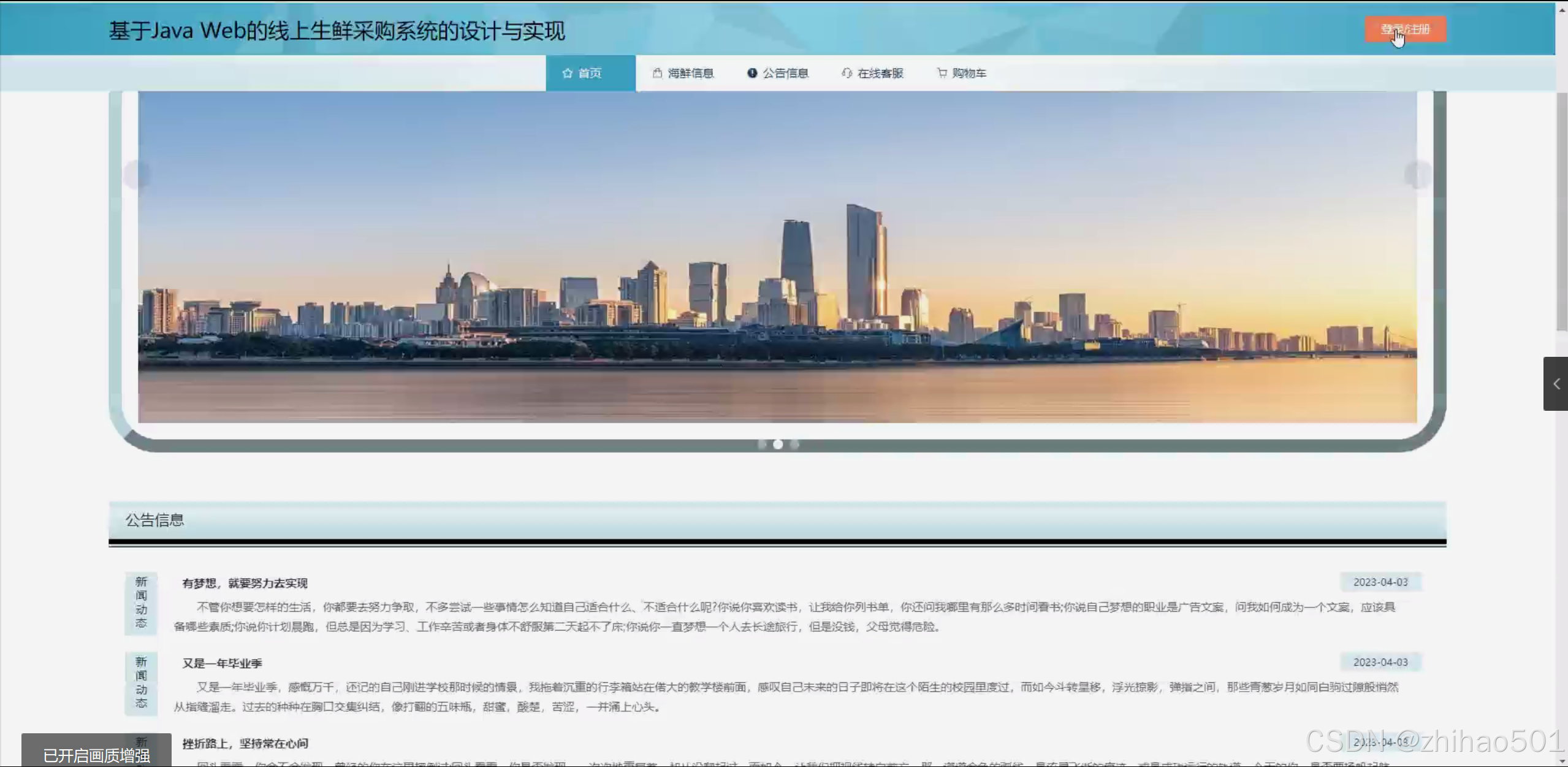Select the third carousel indicator dot
The image size is (1568, 767).
794,444
